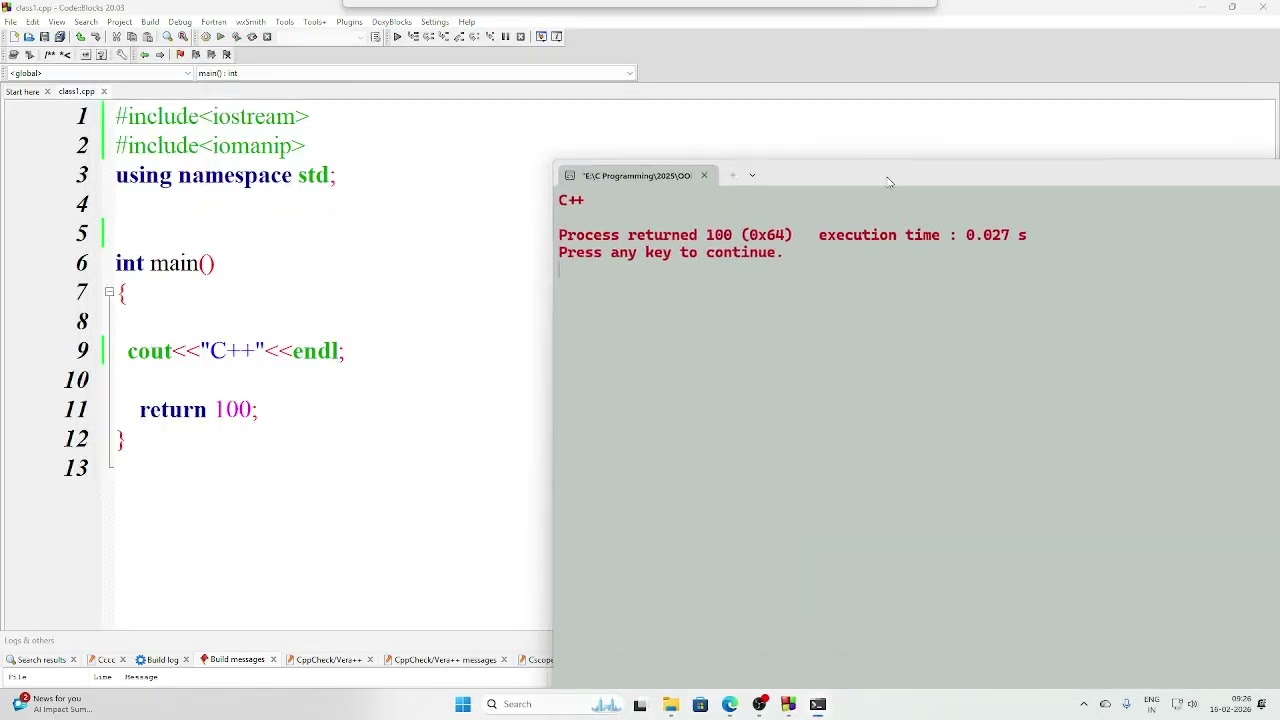Viewport: 1280px width, 720px height.
Task: Click the Abort build icon
Action: pyautogui.click(x=267, y=37)
